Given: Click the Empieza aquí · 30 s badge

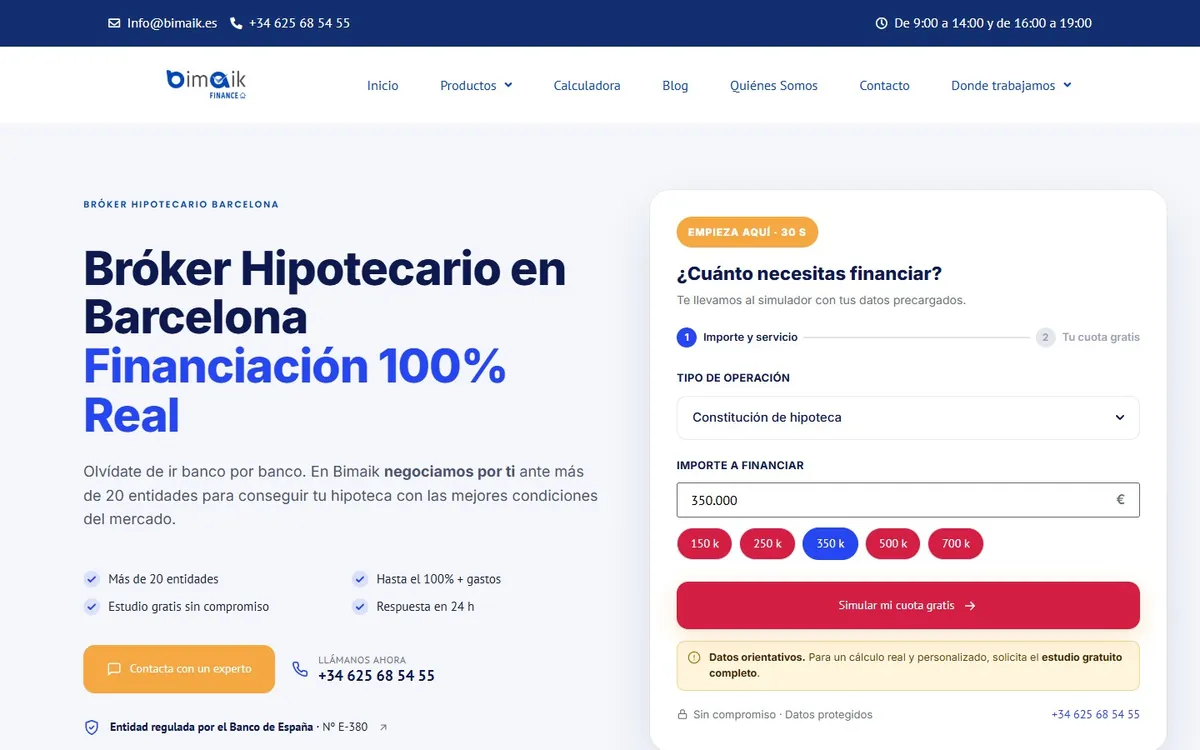Looking at the screenshot, I should tap(747, 232).
